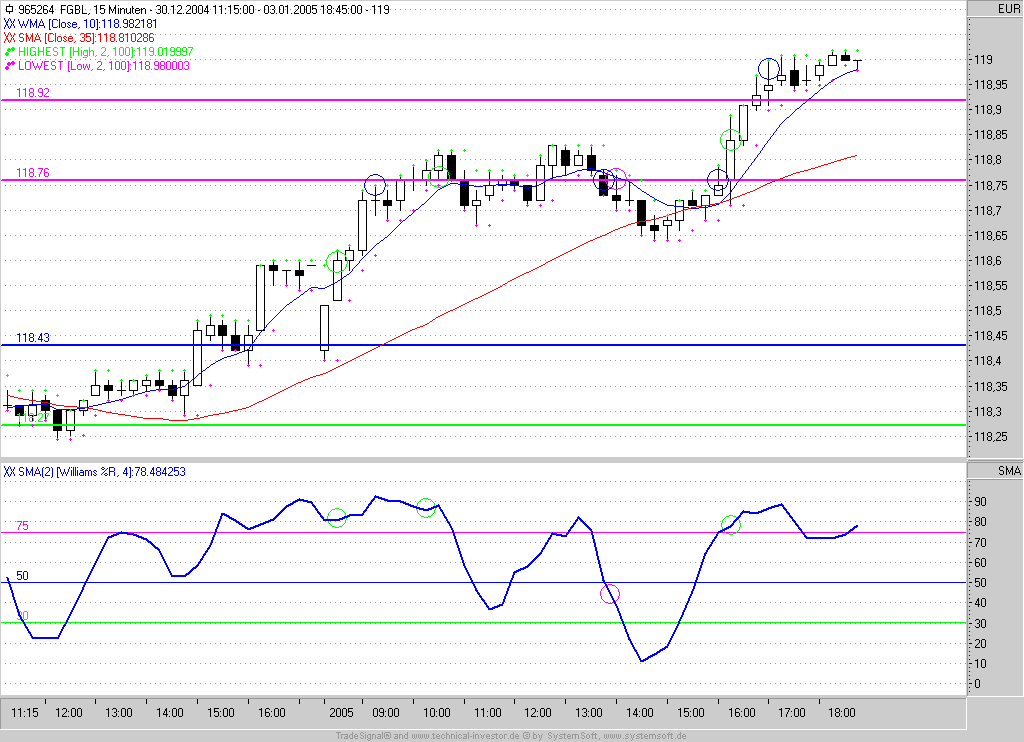This screenshot has height=742, width=1024.
Task: Click the 0 value on the indicator axis
Action: pyautogui.click(x=977, y=684)
